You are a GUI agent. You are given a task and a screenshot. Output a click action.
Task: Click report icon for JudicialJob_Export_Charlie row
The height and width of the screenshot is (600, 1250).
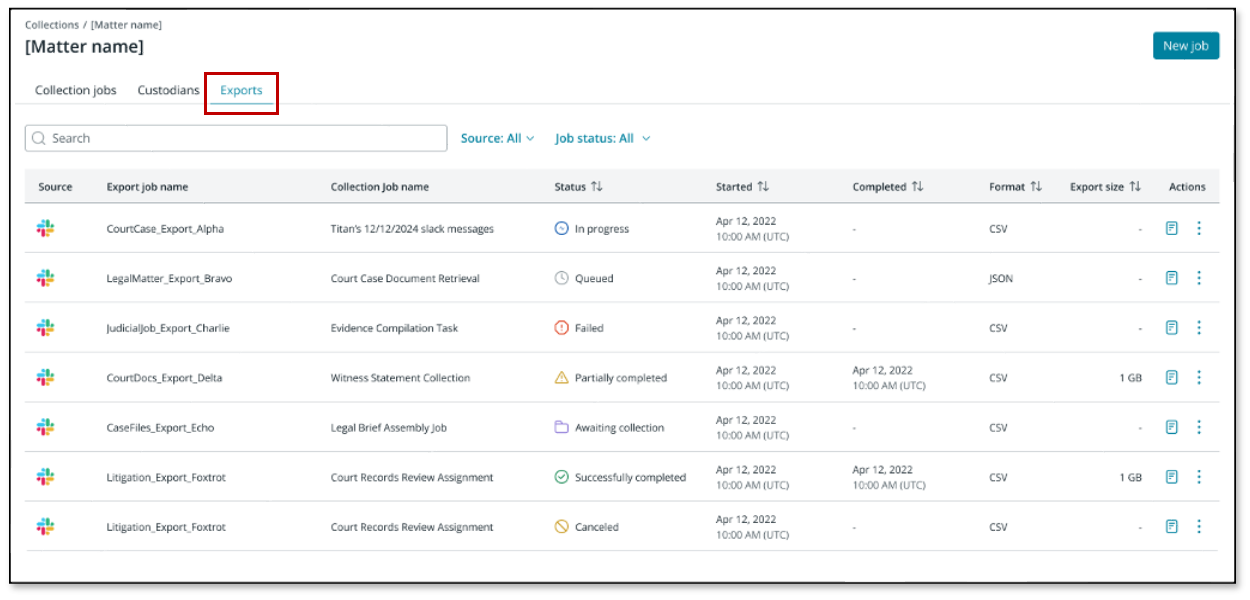coord(1171,328)
